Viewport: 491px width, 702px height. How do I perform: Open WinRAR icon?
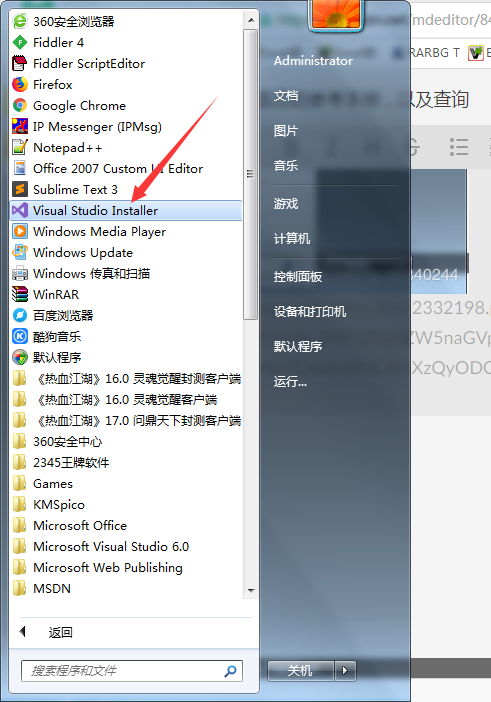tap(20, 295)
